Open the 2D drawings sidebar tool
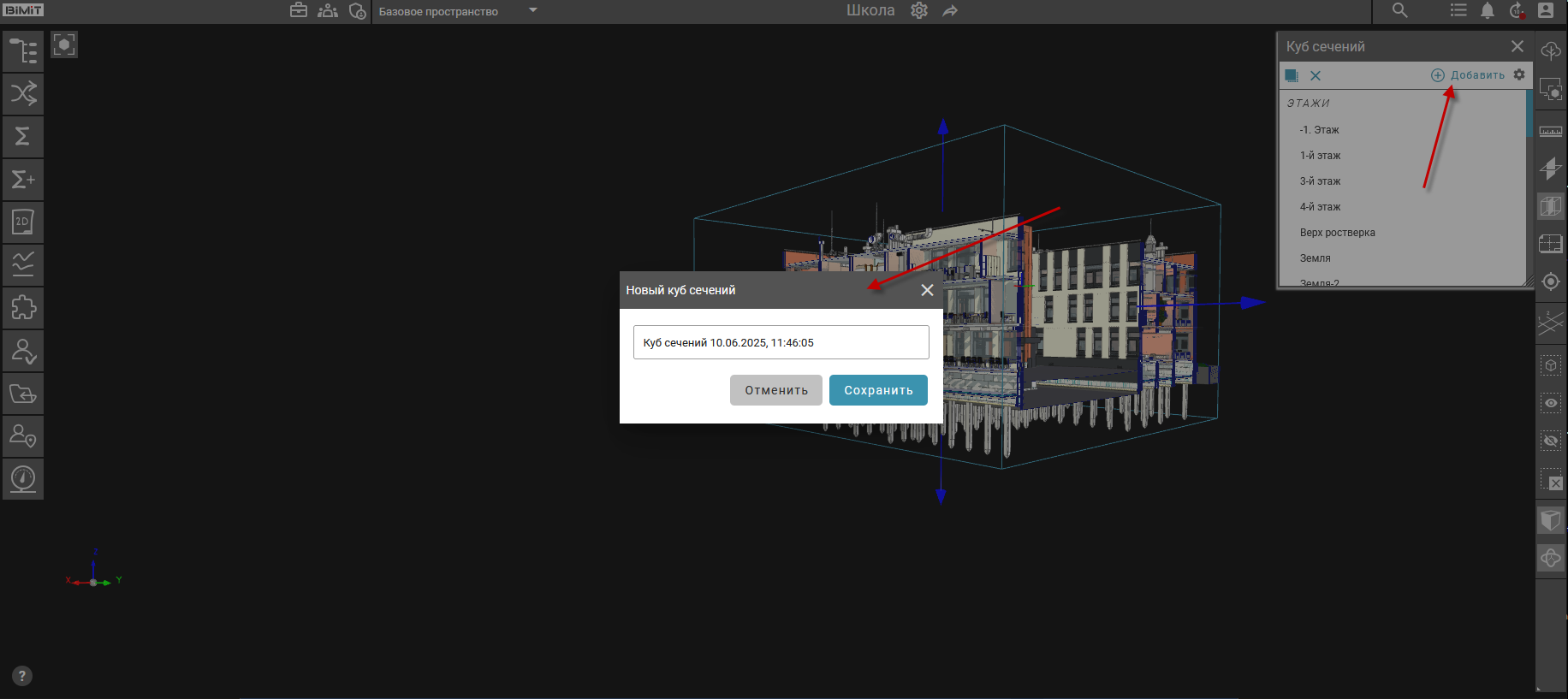Viewport: 1568px width, 699px height. point(23,222)
